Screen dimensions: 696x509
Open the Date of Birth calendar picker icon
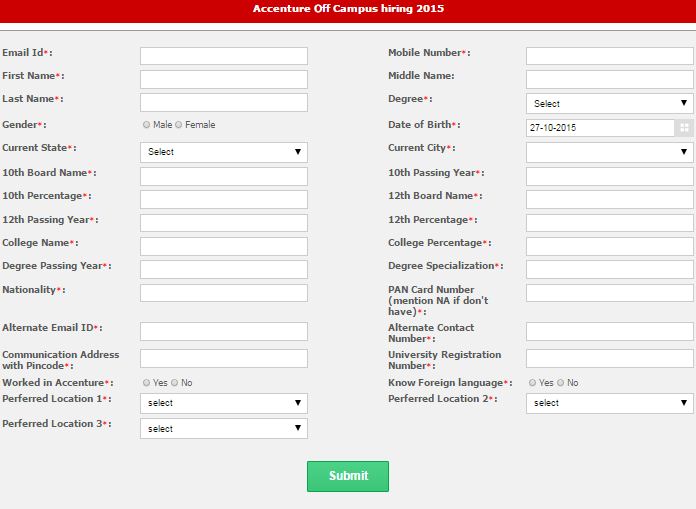(684, 128)
